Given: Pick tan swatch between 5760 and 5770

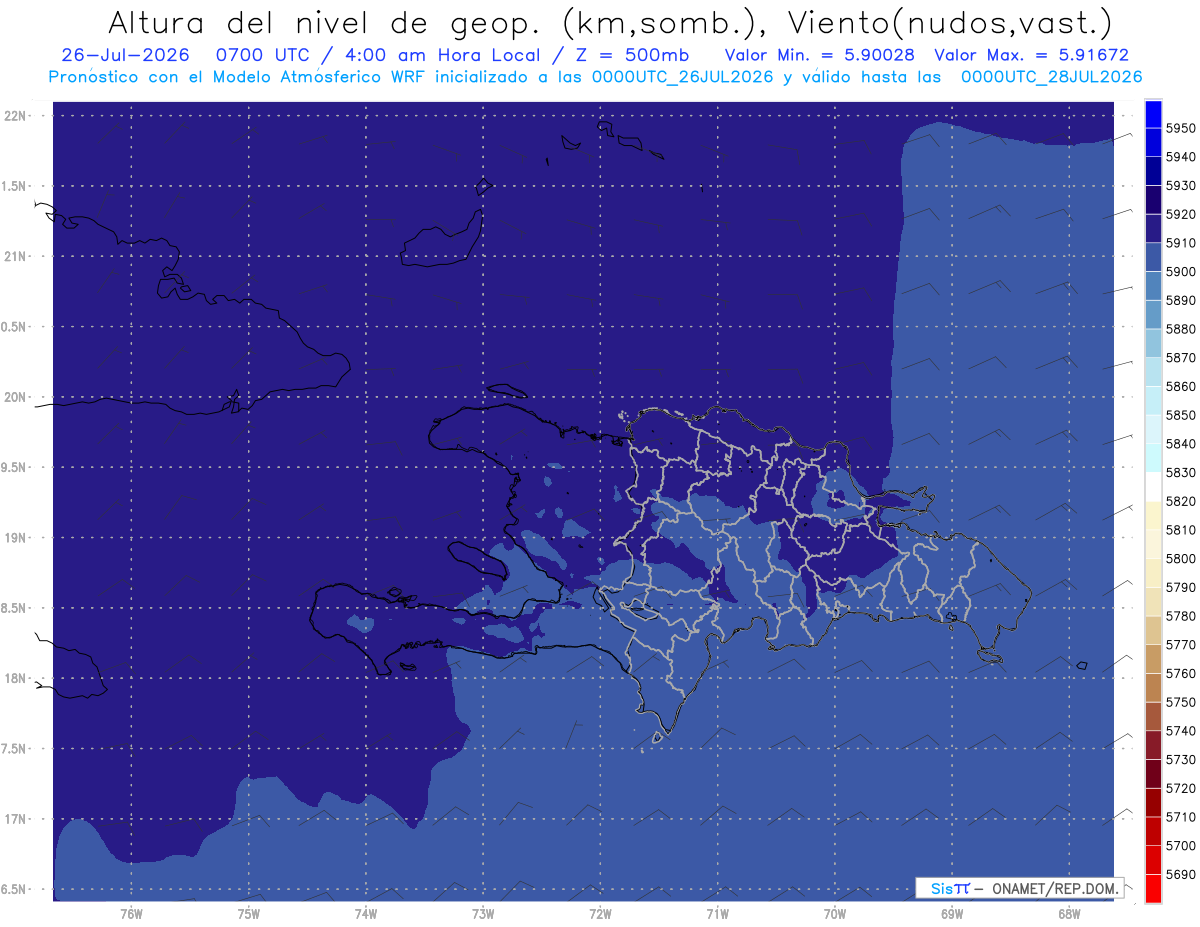Looking at the screenshot, I should point(1153,659).
